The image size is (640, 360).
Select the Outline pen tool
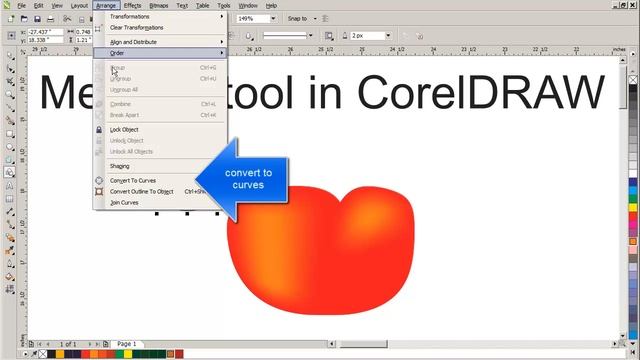(10, 264)
